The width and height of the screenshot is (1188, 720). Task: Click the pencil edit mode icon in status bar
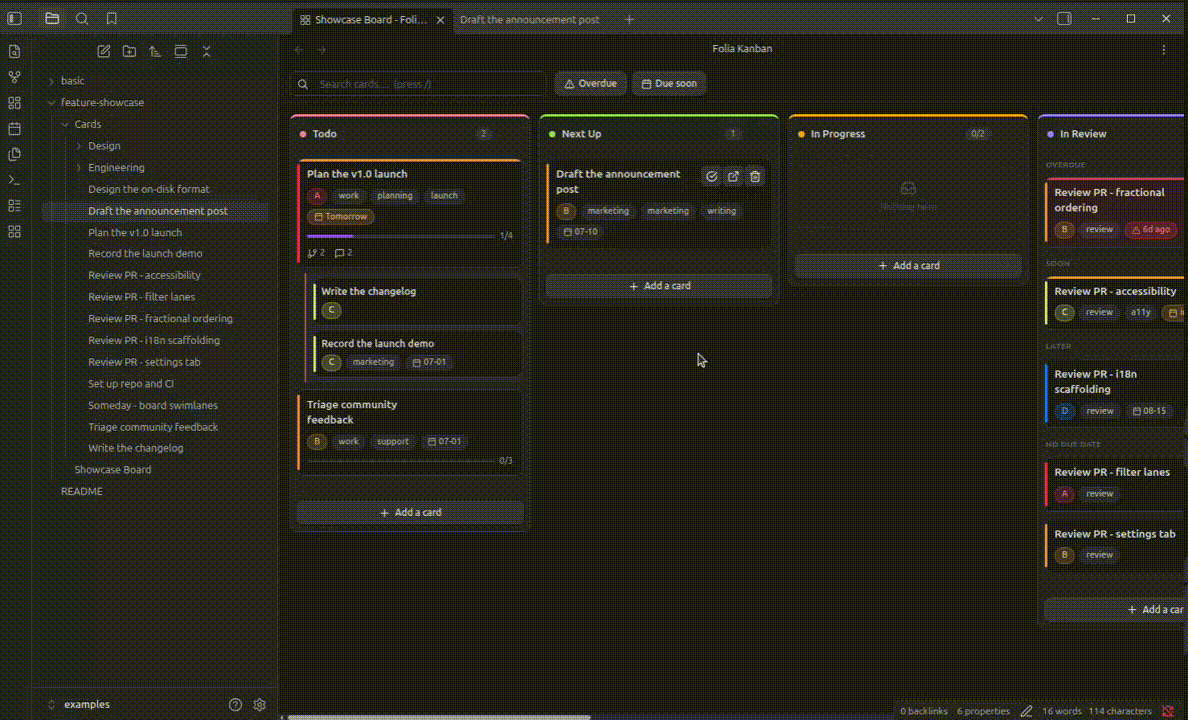pyautogui.click(x=1027, y=711)
